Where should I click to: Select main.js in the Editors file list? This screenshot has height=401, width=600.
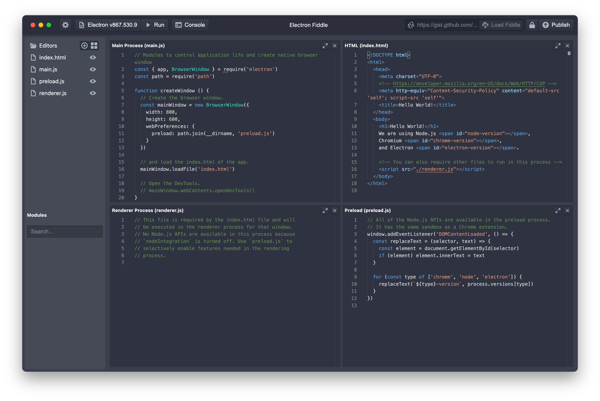[49, 70]
